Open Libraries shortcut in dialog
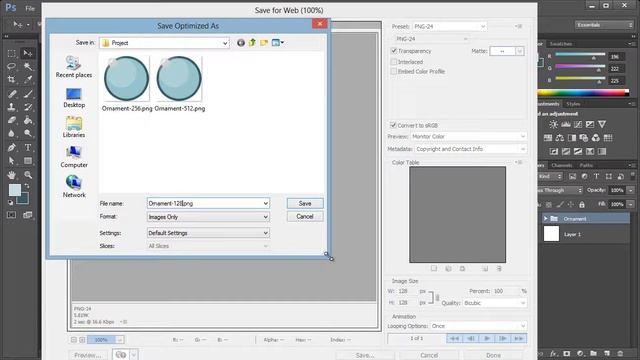Image resolution: width=640 pixels, height=360 pixels. tap(74, 127)
